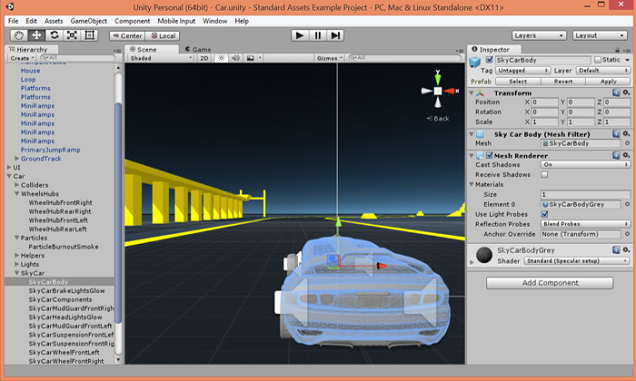This screenshot has width=636, height=381.
Task: Open the File menu
Action: click(x=13, y=21)
